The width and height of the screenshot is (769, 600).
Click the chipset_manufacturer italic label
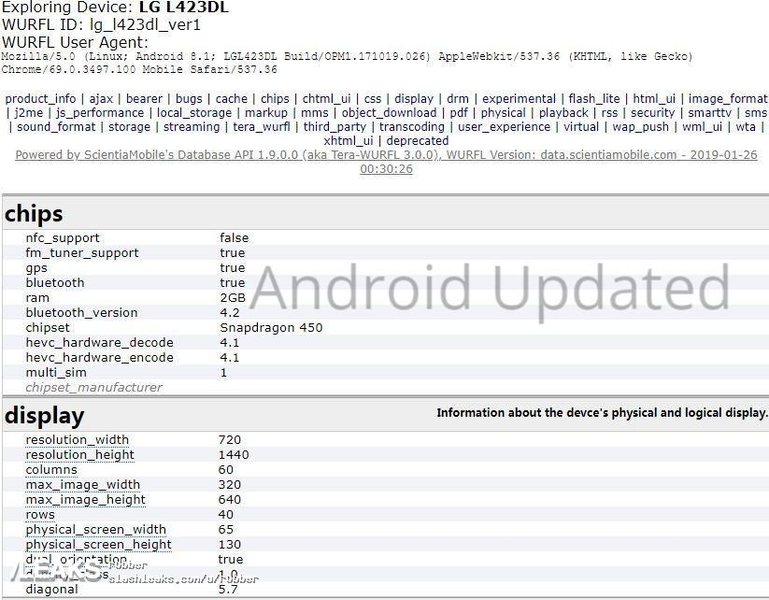pos(94,388)
